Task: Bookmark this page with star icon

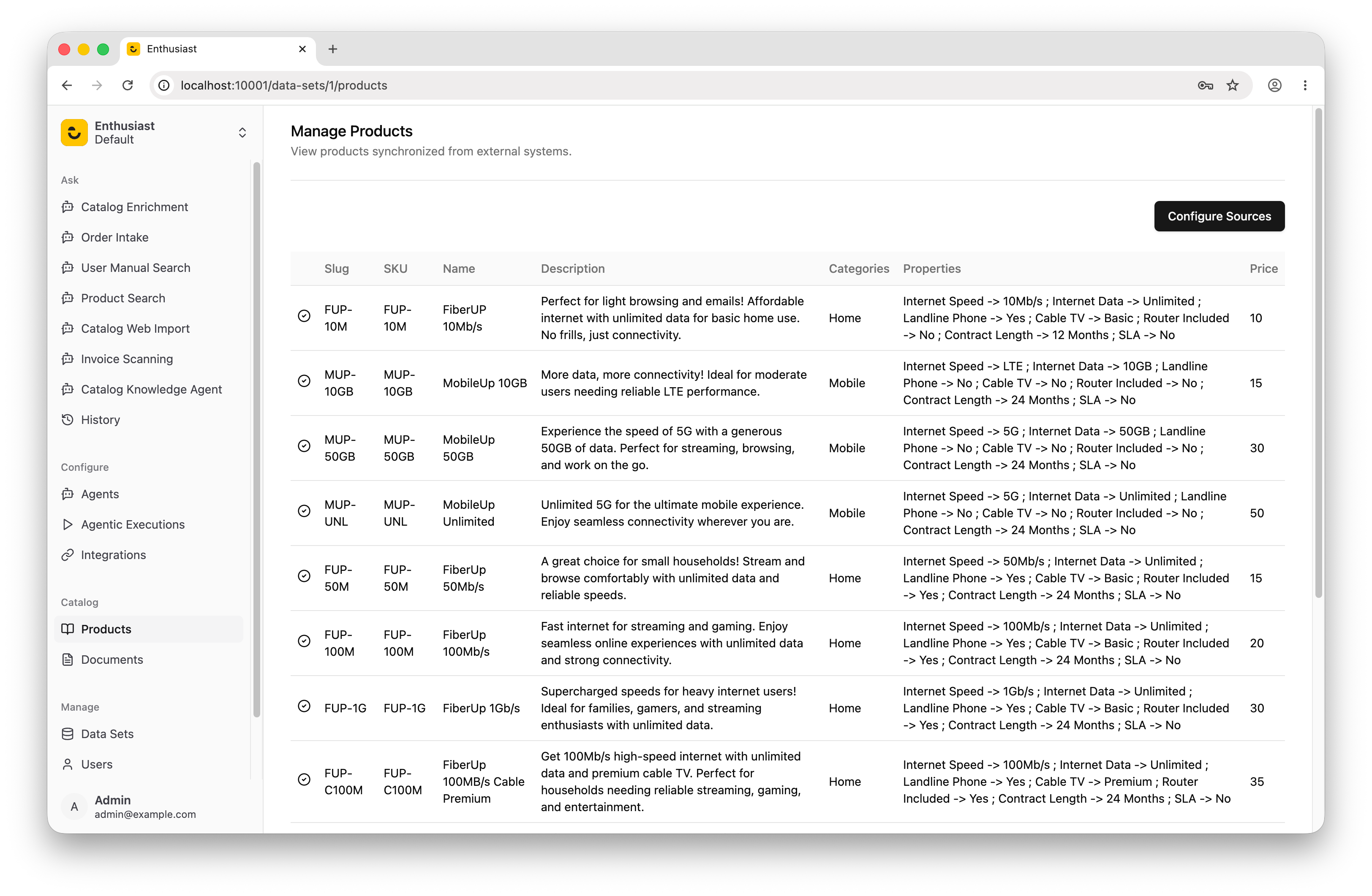Action: coord(1233,85)
